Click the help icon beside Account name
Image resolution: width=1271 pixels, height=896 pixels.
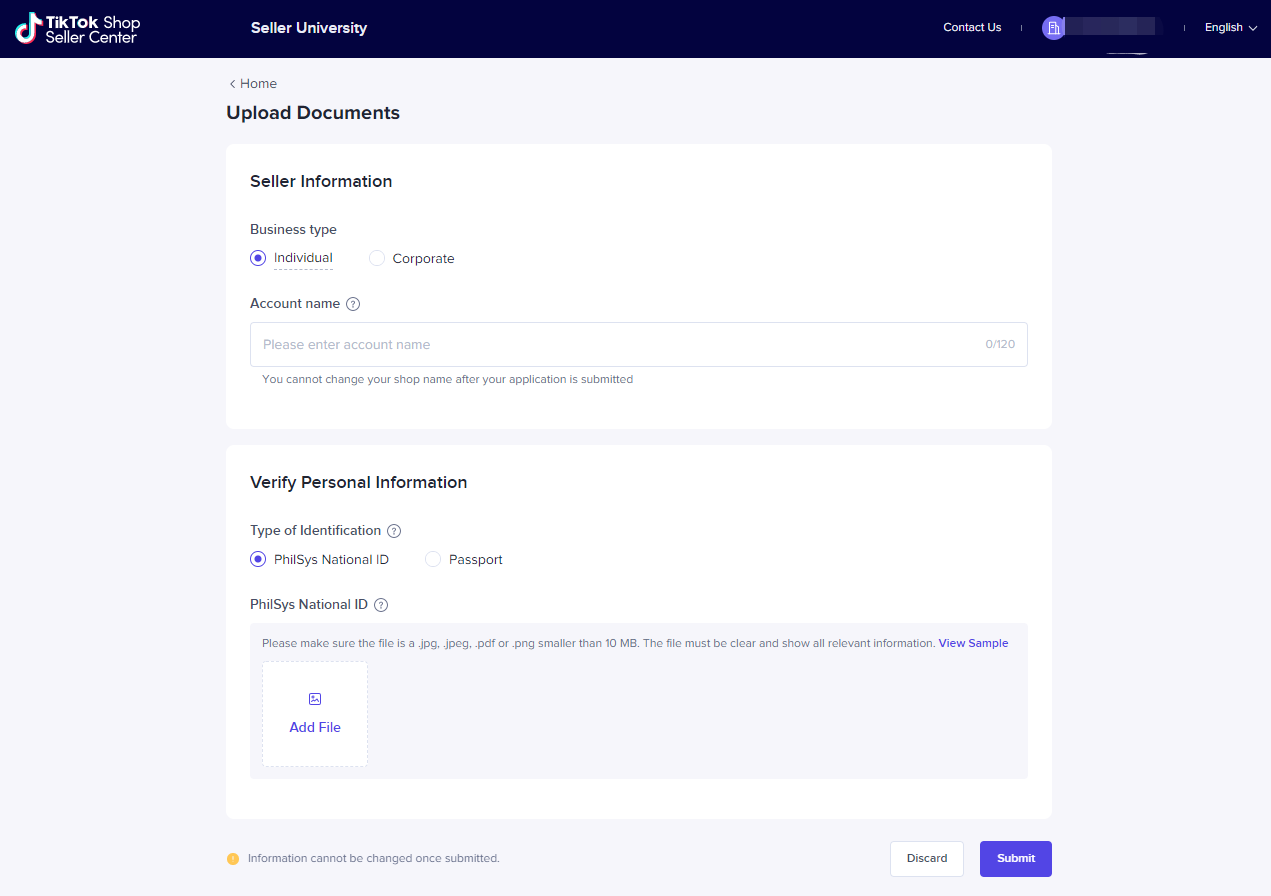click(353, 304)
